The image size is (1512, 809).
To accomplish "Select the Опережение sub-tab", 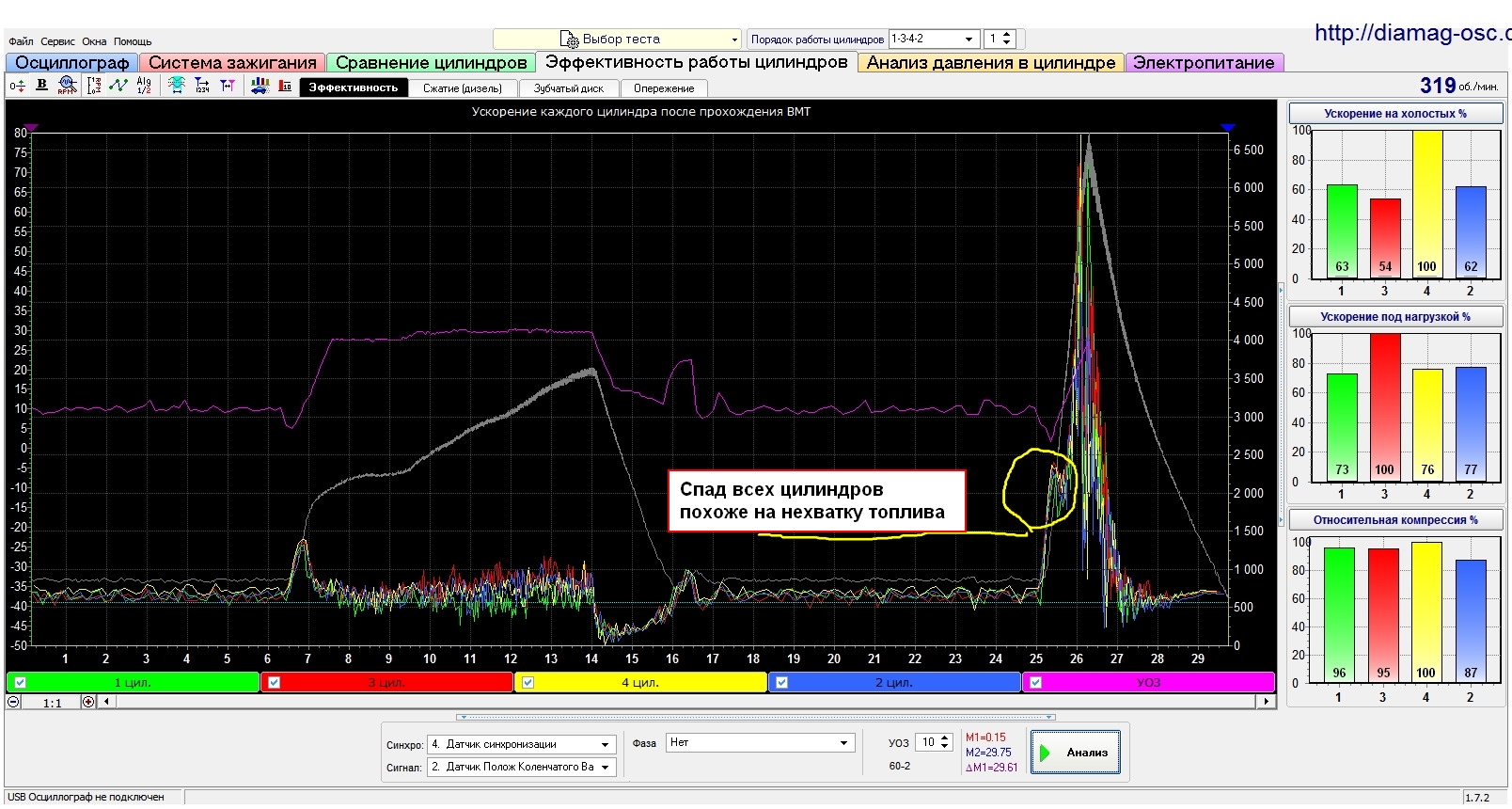I will point(664,87).
